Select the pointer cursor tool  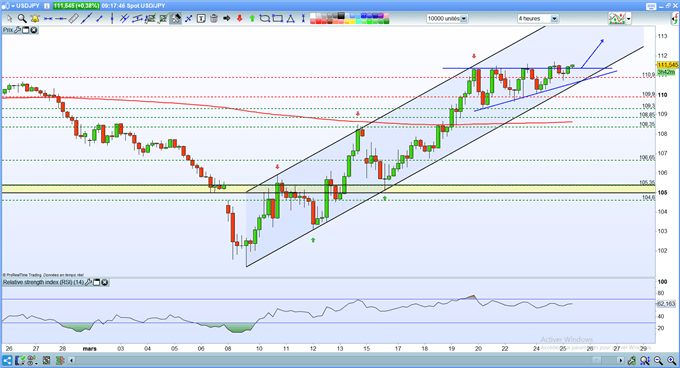(x=10, y=19)
